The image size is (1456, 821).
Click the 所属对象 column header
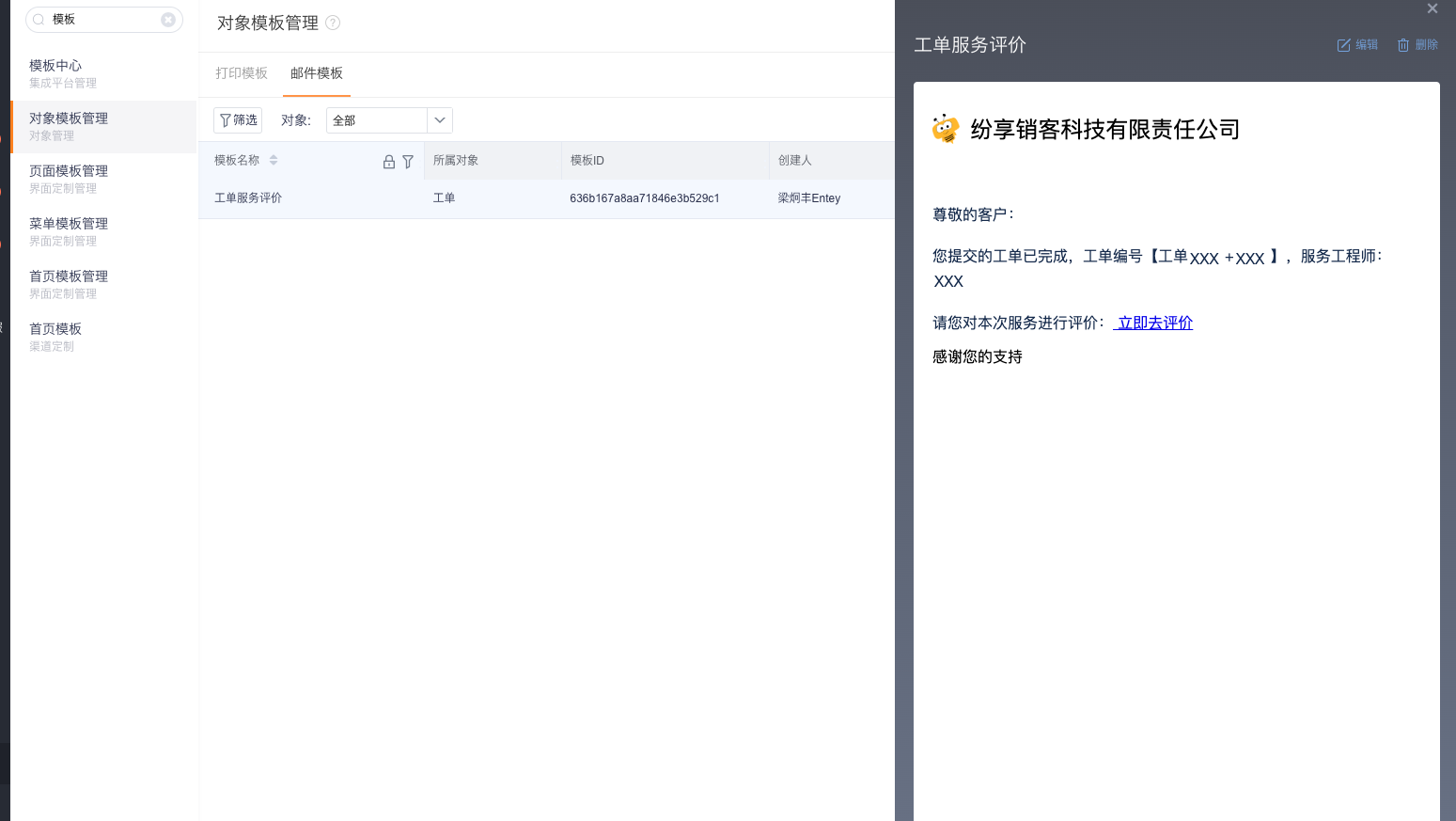(456, 161)
